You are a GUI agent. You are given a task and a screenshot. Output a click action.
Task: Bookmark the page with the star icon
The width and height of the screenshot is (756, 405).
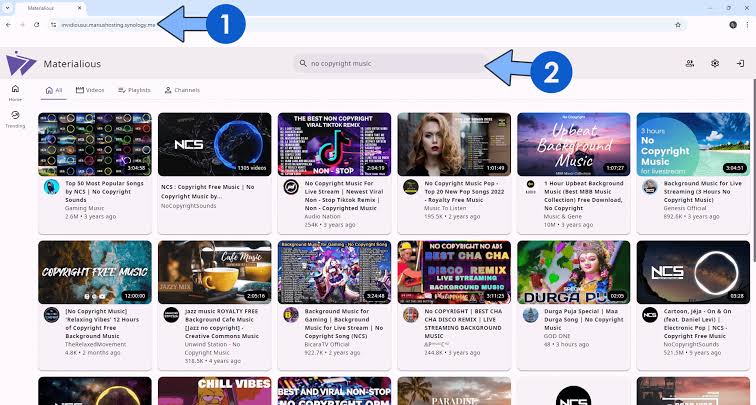point(678,25)
